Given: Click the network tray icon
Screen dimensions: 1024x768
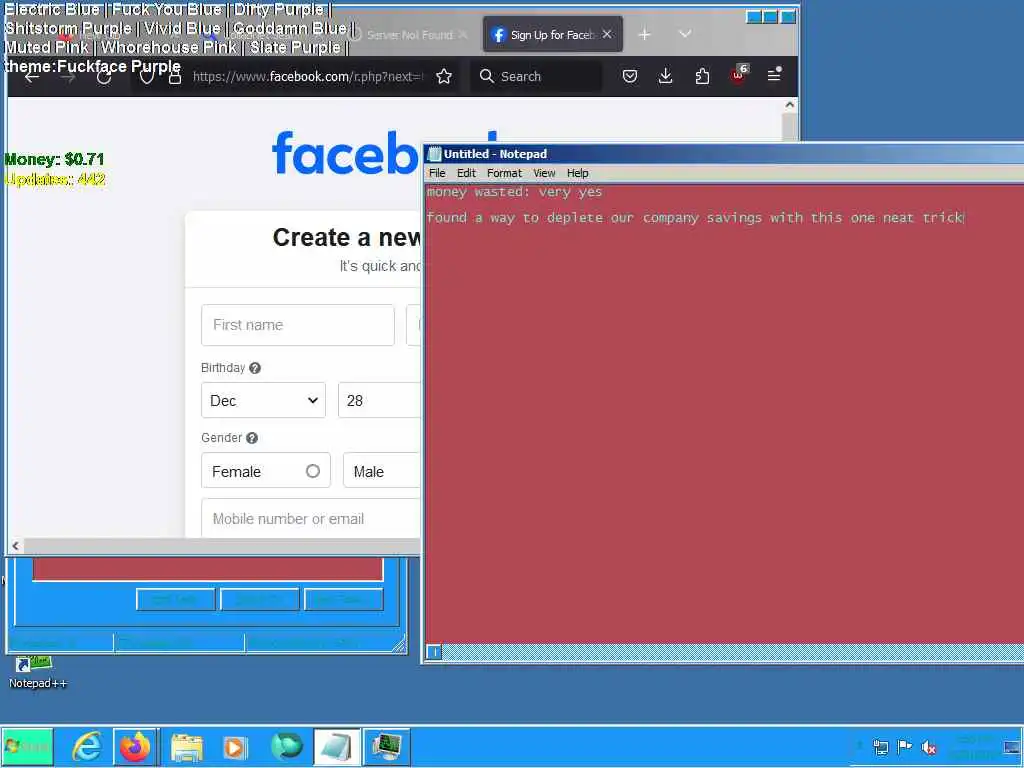Looking at the screenshot, I should click(x=880, y=747).
